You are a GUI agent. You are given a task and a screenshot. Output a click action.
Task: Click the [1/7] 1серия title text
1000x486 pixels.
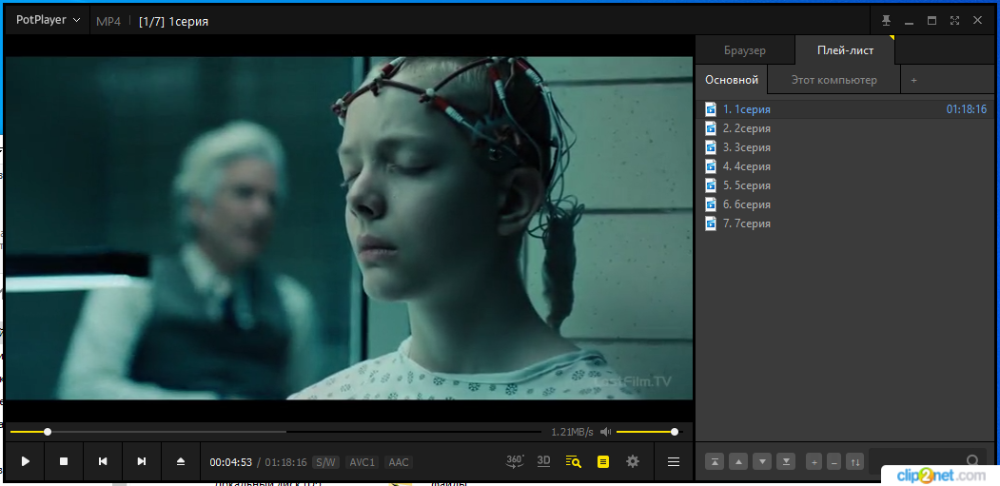point(173,21)
